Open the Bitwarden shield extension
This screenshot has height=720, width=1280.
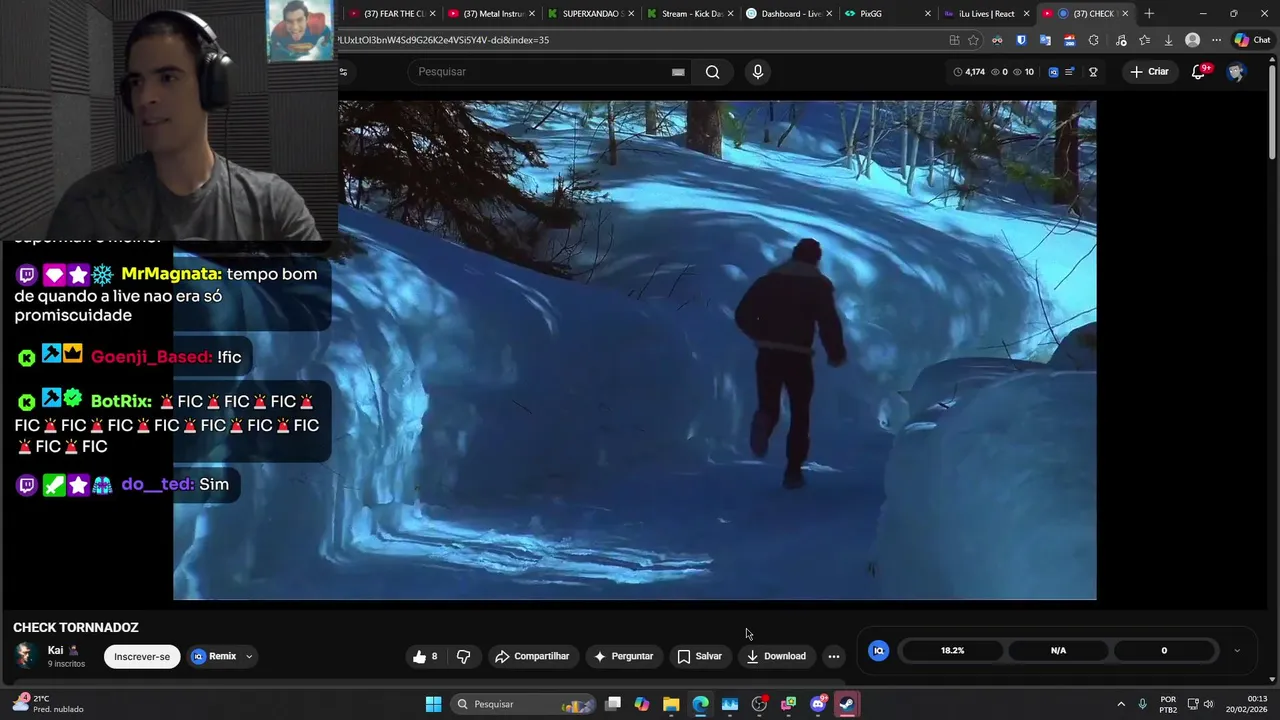tap(1021, 40)
